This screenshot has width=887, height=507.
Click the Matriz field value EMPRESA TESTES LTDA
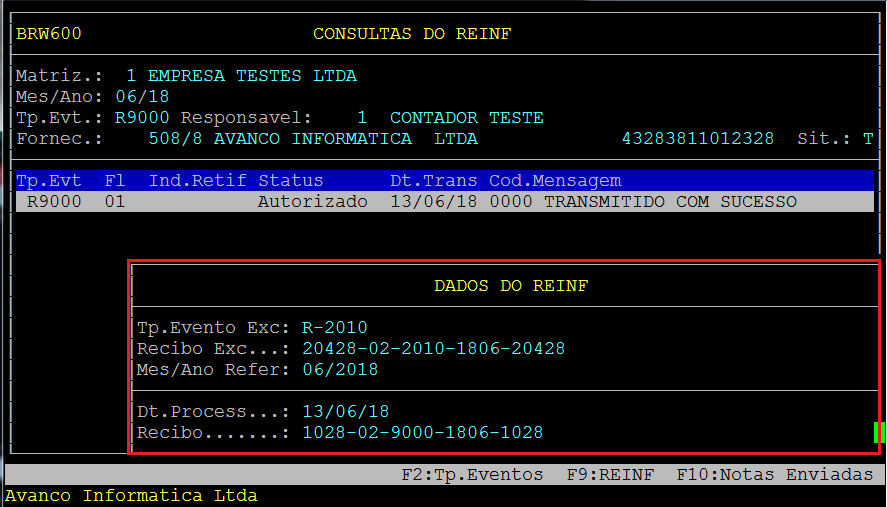click(252, 76)
